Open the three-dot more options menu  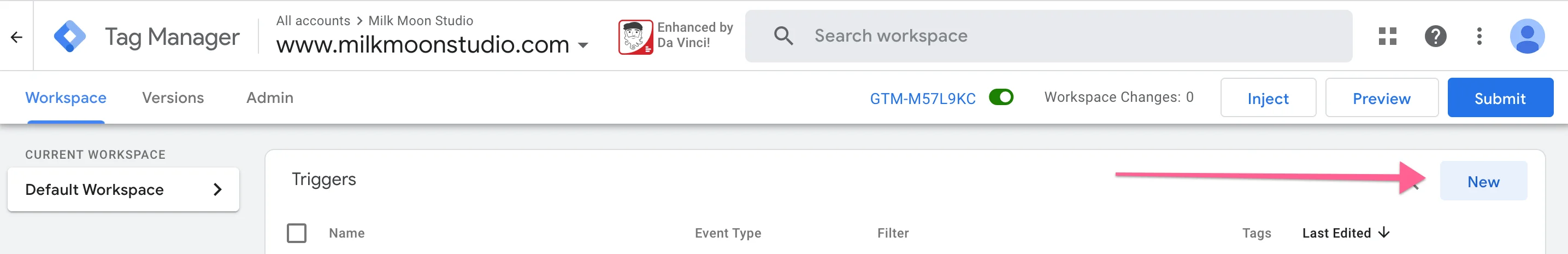[1479, 36]
